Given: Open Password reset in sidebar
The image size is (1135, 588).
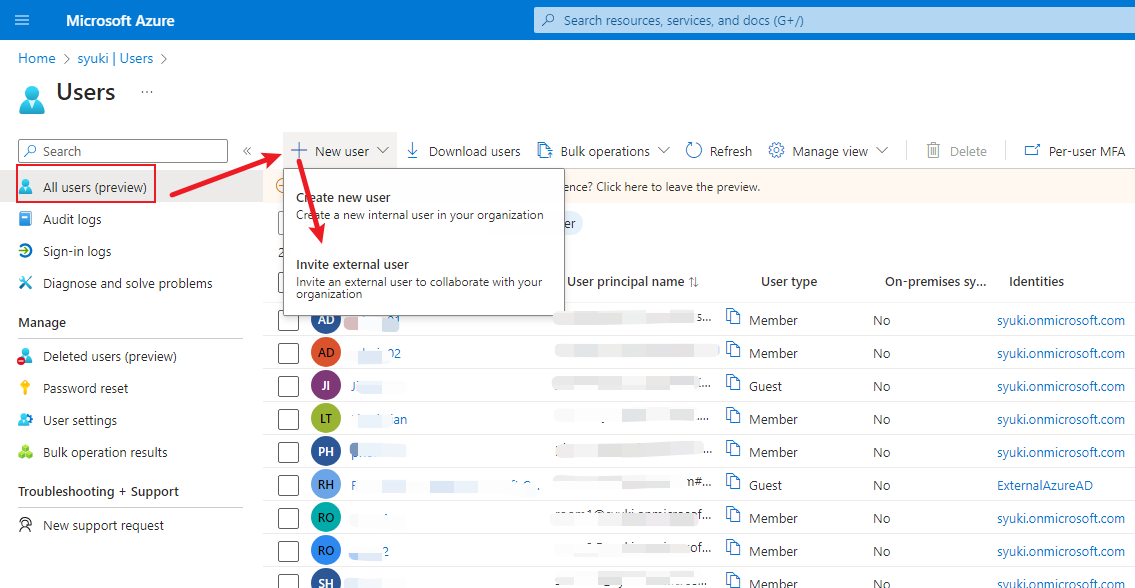Looking at the screenshot, I should pos(85,388).
